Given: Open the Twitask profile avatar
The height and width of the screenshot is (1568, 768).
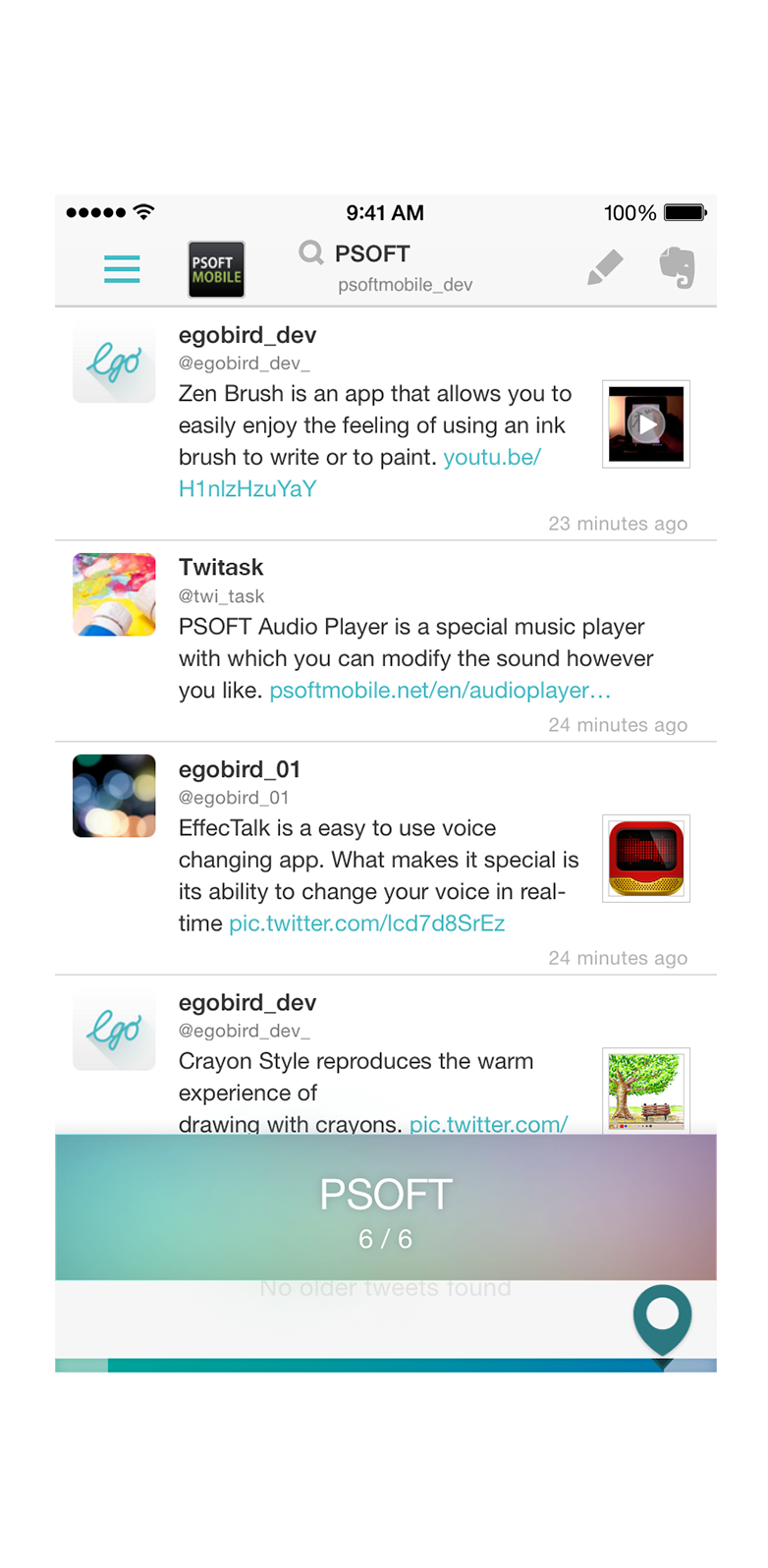Looking at the screenshot, I should (114, 594).
